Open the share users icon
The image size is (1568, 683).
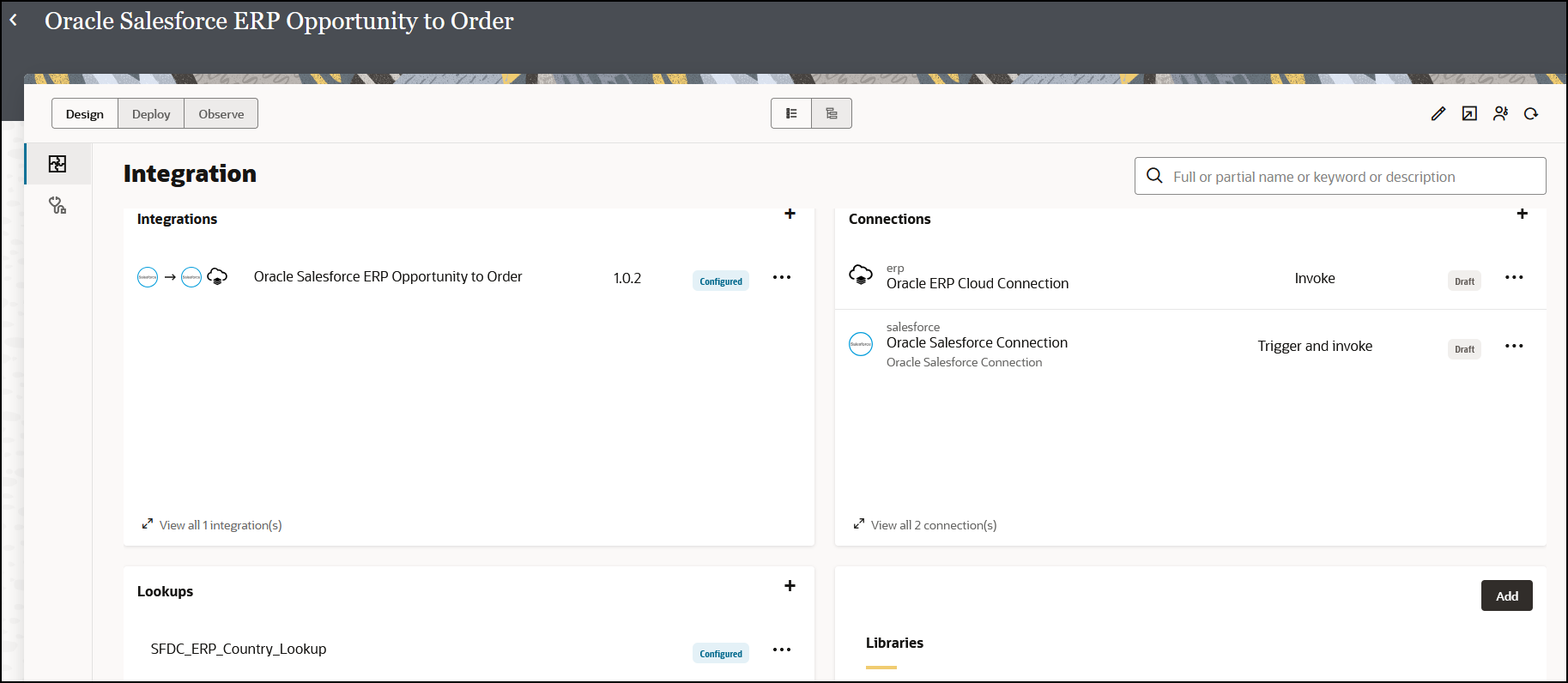1500,113
